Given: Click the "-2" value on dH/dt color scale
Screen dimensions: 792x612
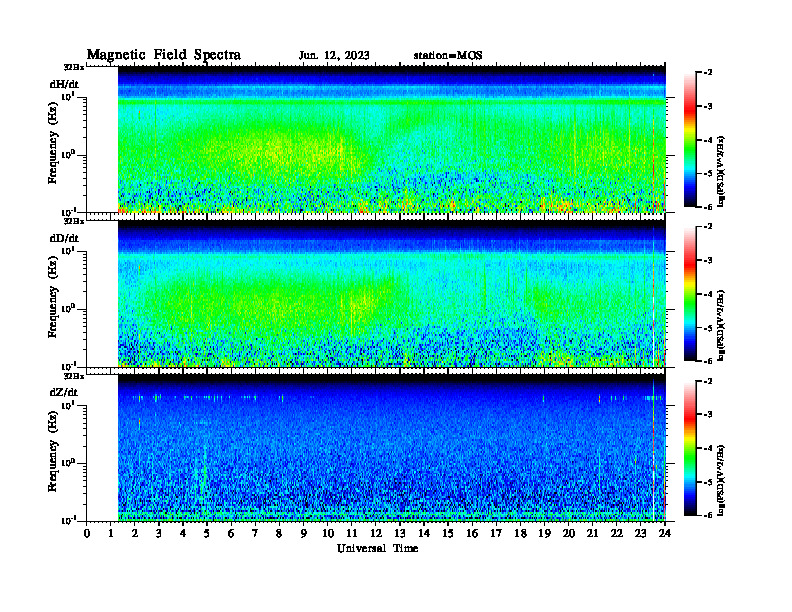Looking at the screenshot, I should [x=708, y=73].
